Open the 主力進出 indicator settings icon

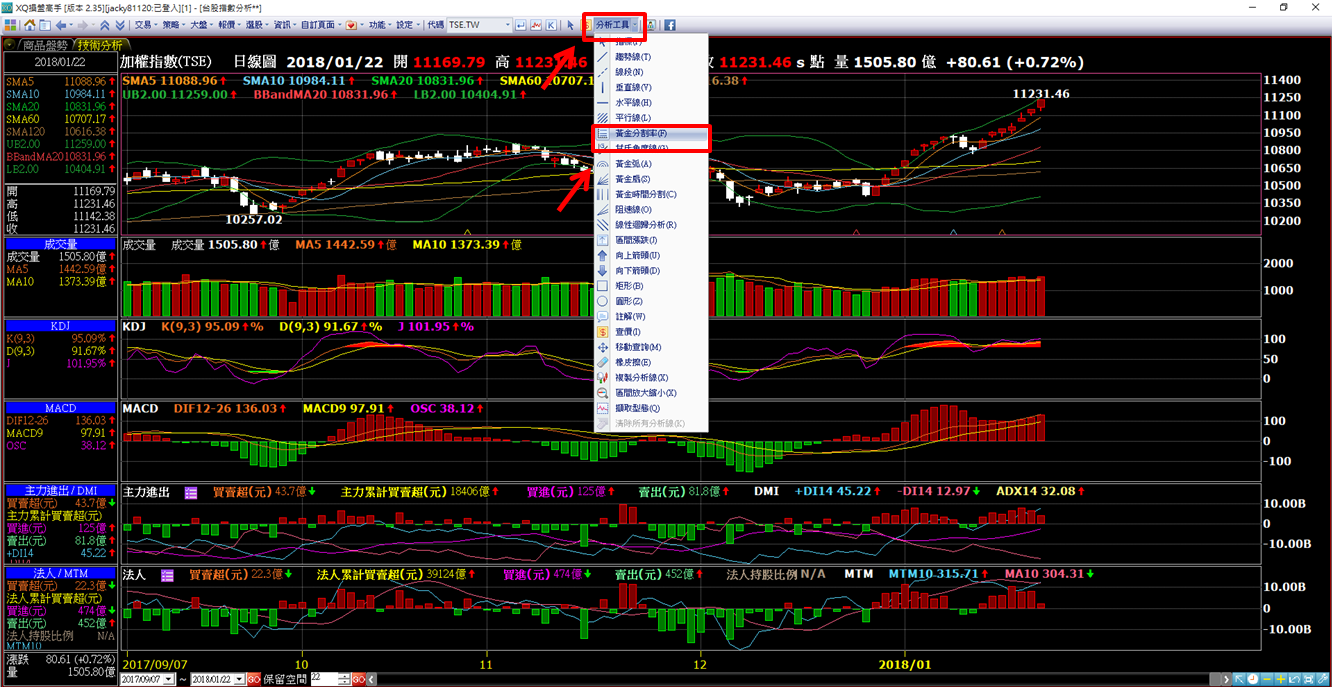click(x=191, y=492)
